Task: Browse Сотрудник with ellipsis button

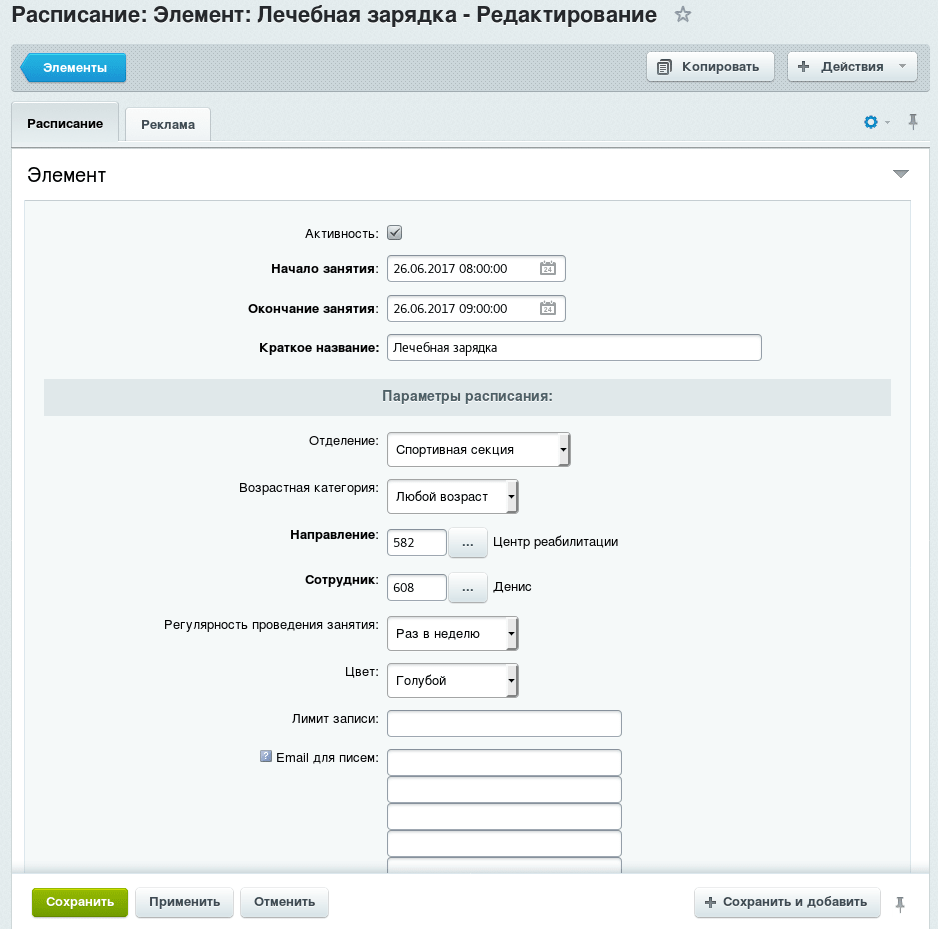Action: (x=468, y=587)
